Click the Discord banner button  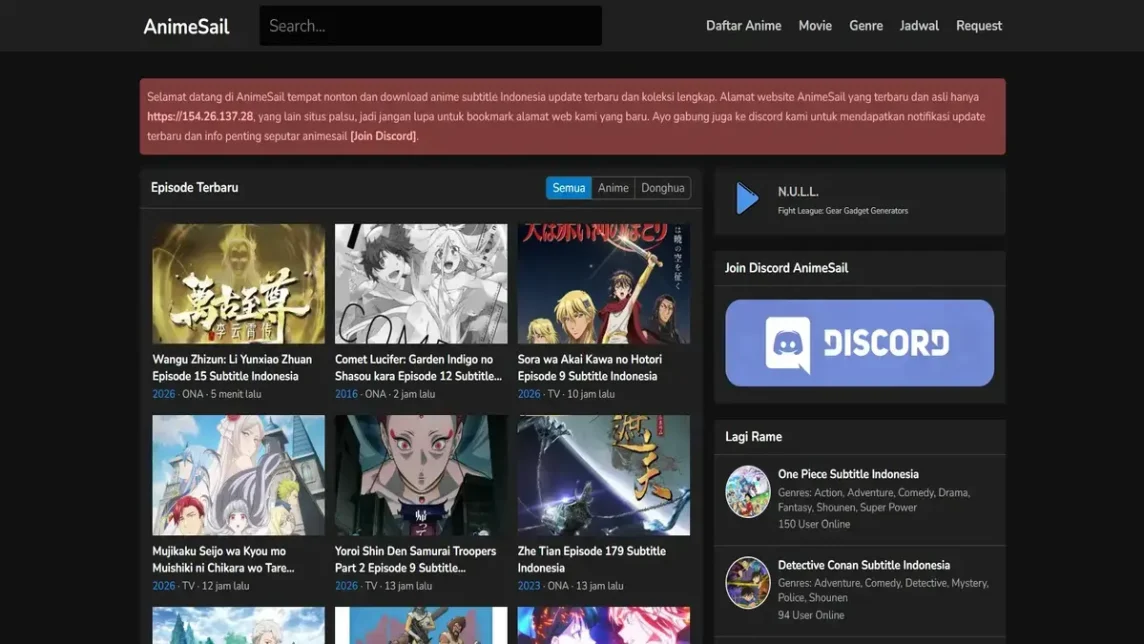click(859, 343)
